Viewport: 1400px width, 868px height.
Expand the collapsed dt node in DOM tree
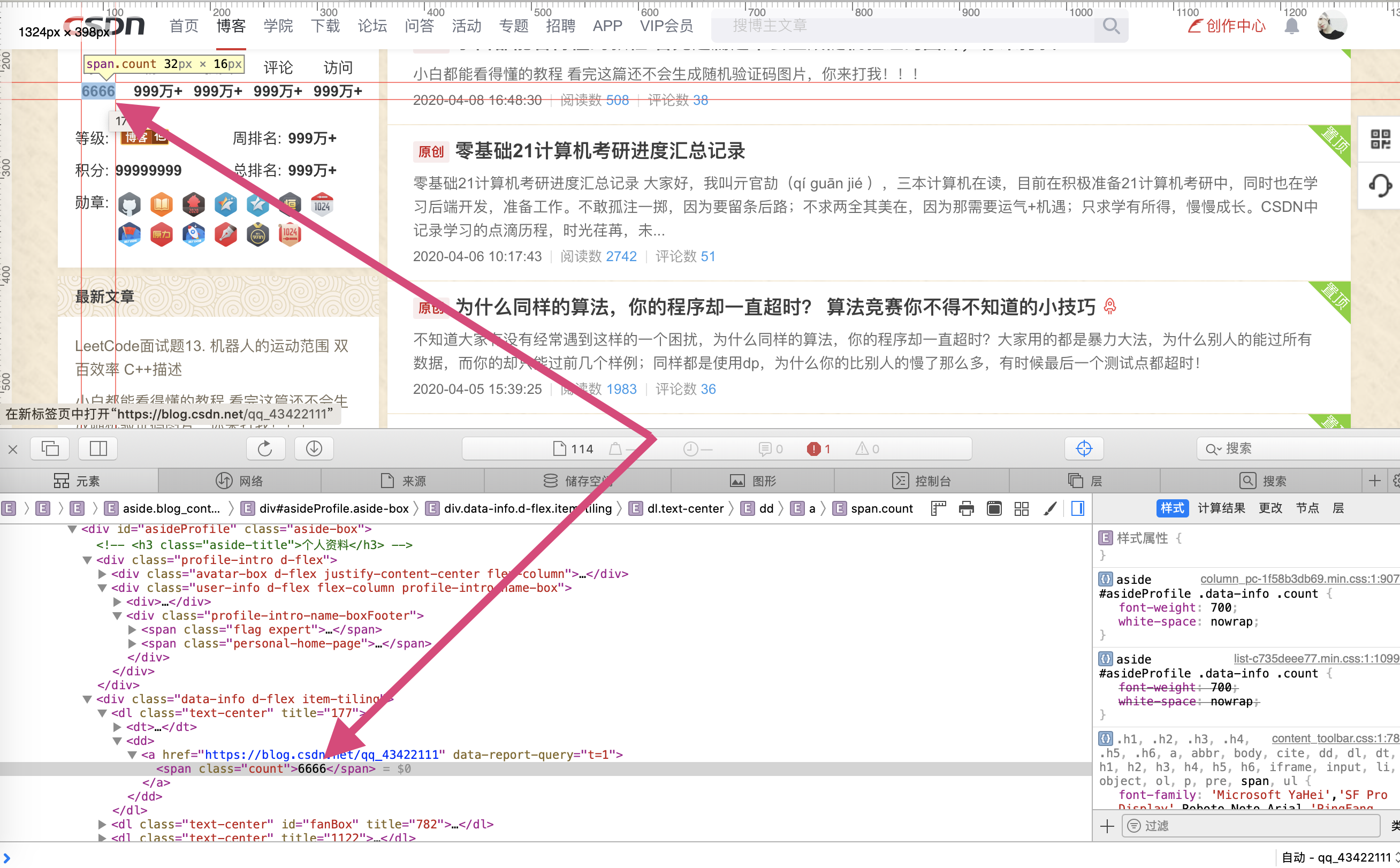pos(117,726)
